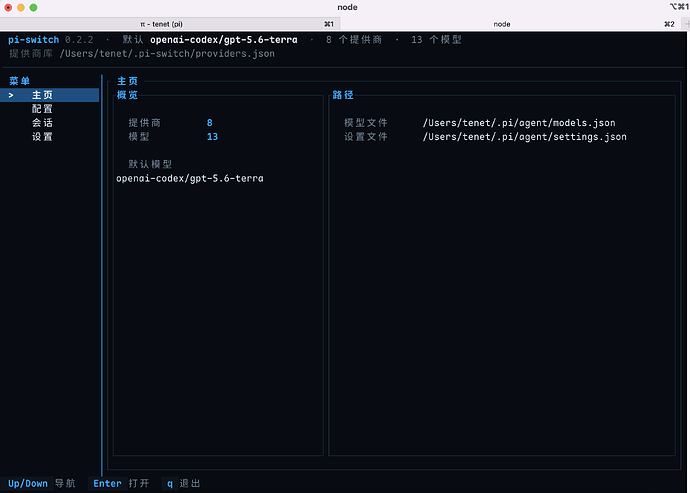This screenshot has height=493, width=690.
Task: Open the 会话 menu item
Action: point(42,123)
